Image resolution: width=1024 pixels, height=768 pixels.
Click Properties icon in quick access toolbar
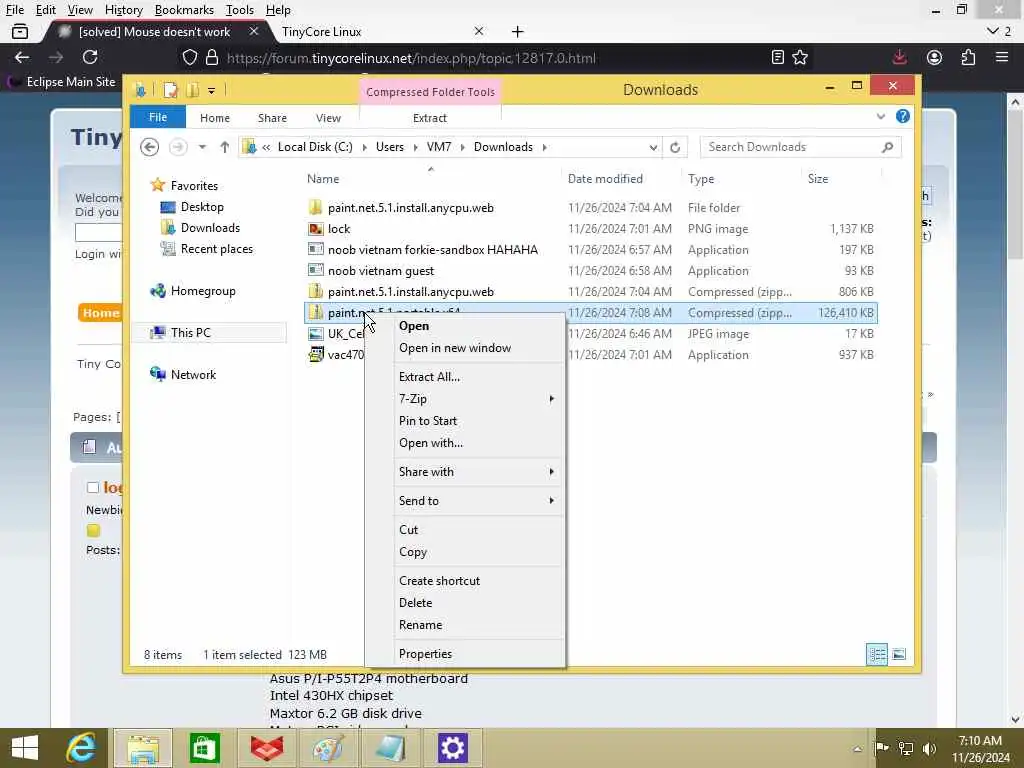point(170,90)
